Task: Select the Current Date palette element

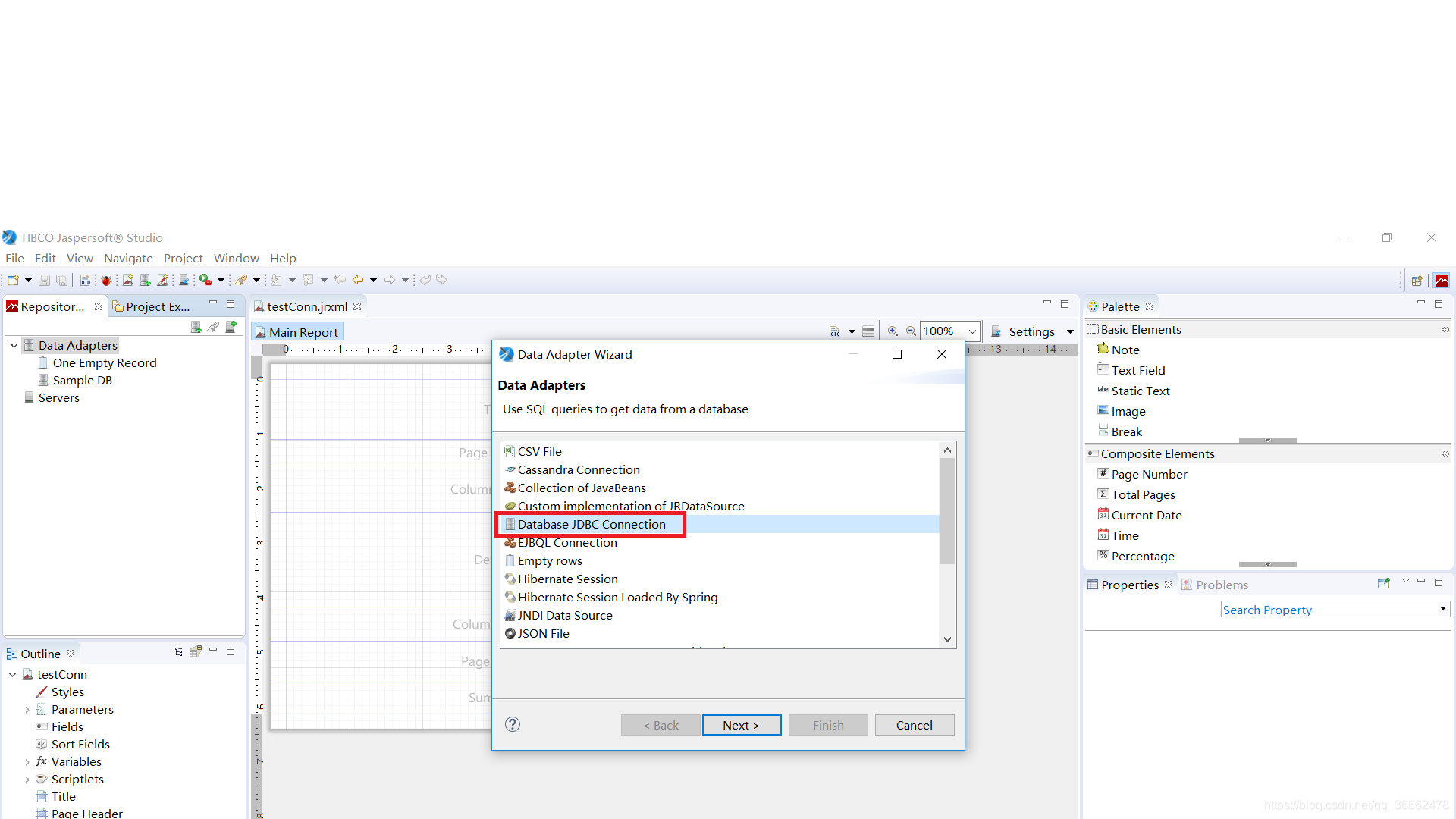Action: [1139, 515]
